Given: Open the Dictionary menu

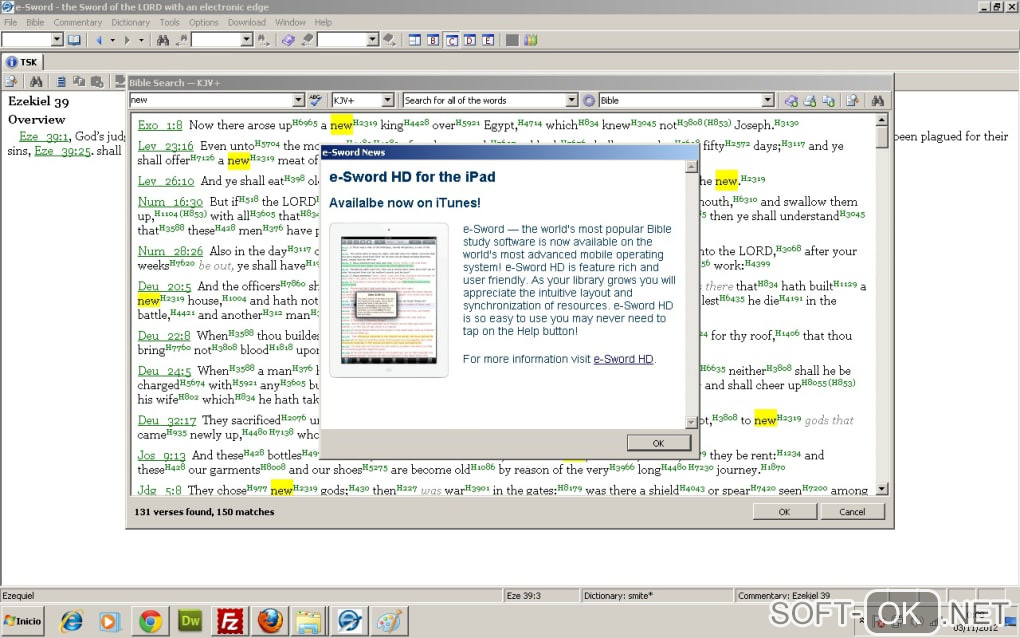Looking at the screenshot, I should coord(130,22).
